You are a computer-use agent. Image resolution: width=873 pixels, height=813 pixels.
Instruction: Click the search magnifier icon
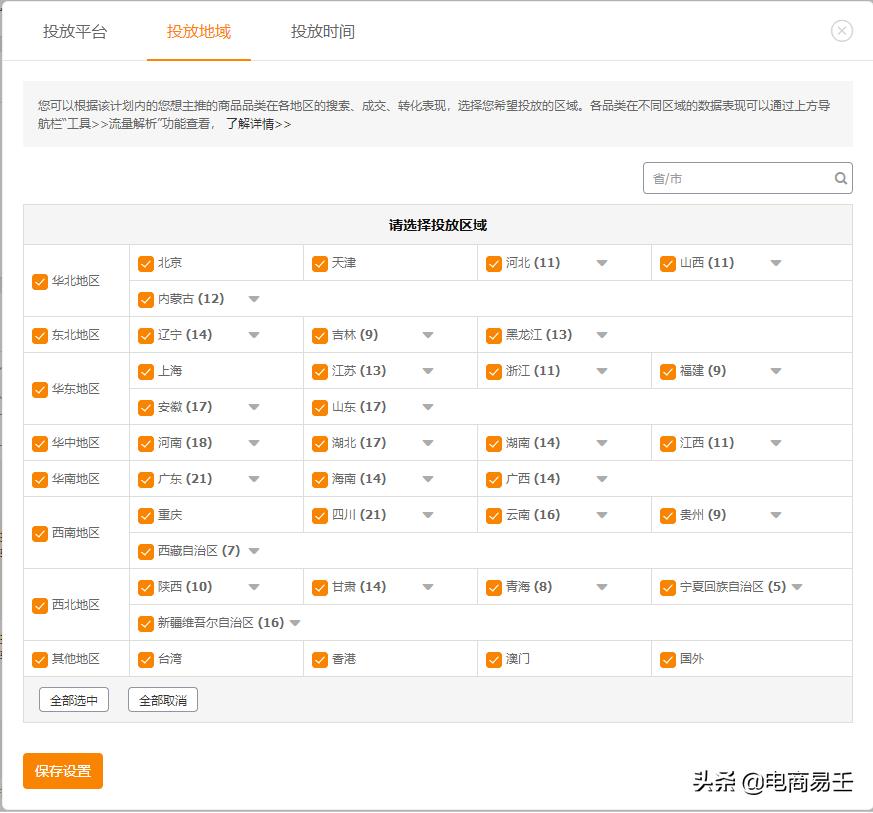pos(840,178)
